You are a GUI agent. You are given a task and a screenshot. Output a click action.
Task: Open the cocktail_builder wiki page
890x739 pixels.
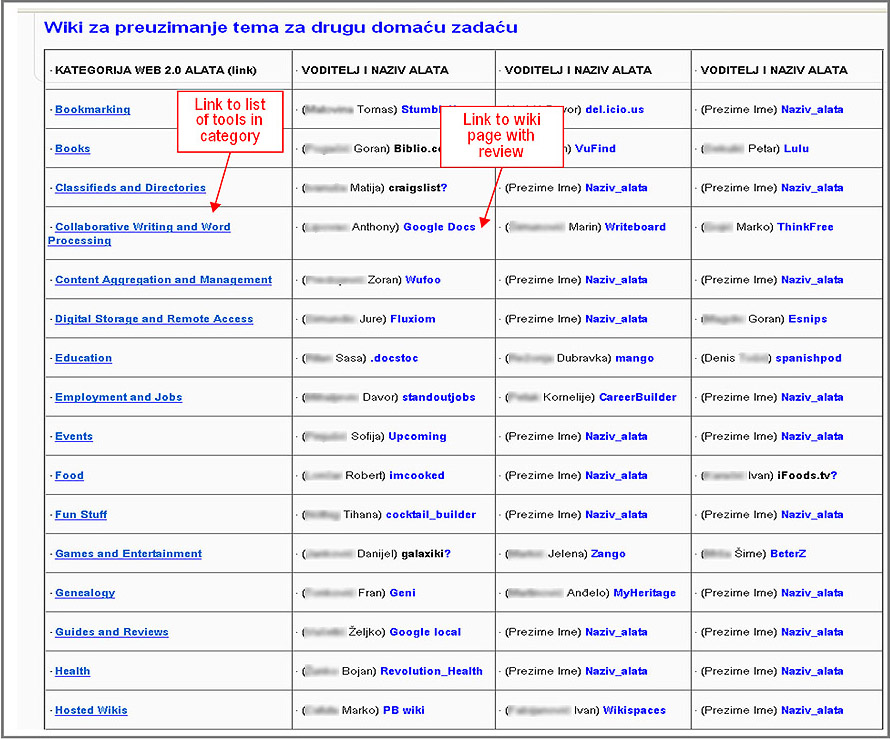(x=431, y=515)
